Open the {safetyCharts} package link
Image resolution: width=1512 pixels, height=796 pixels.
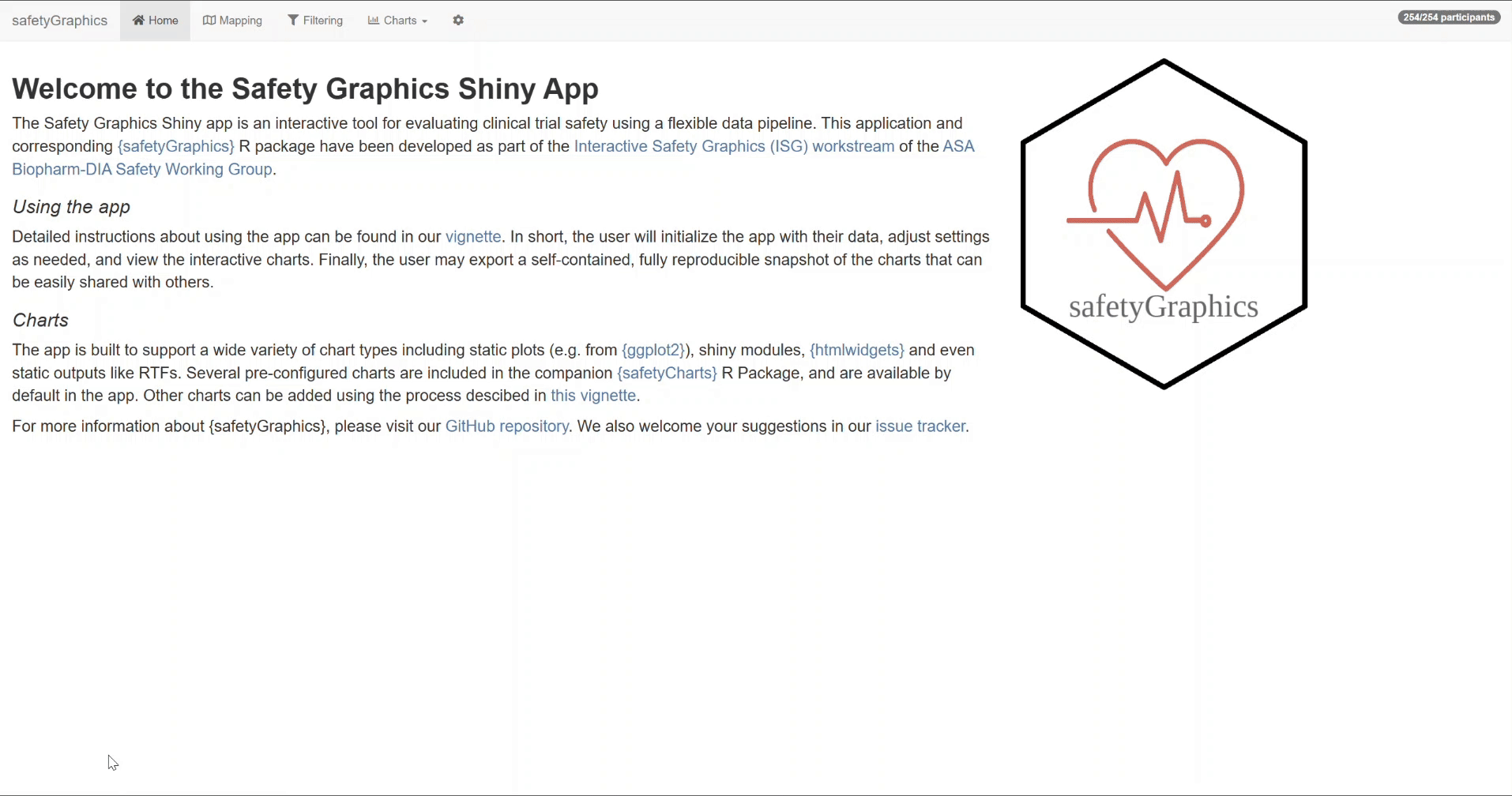(668, 373)
